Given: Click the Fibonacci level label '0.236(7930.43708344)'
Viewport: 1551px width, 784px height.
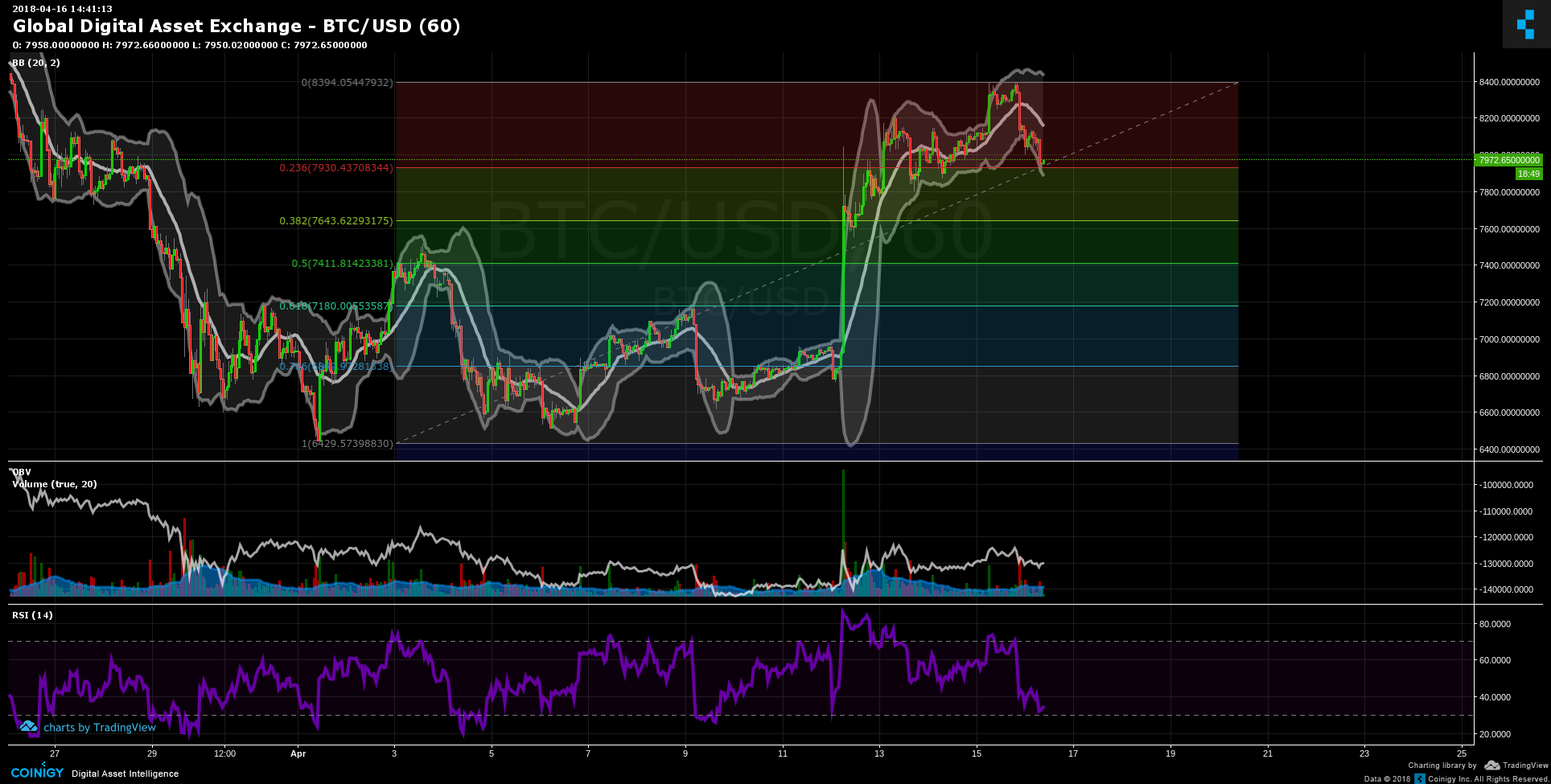Looking at the screenshot, I should pos(336,168).
